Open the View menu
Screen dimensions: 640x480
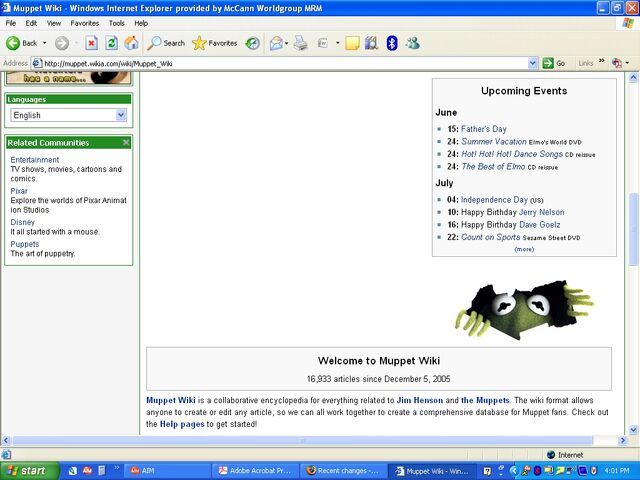tap(53, 23)
